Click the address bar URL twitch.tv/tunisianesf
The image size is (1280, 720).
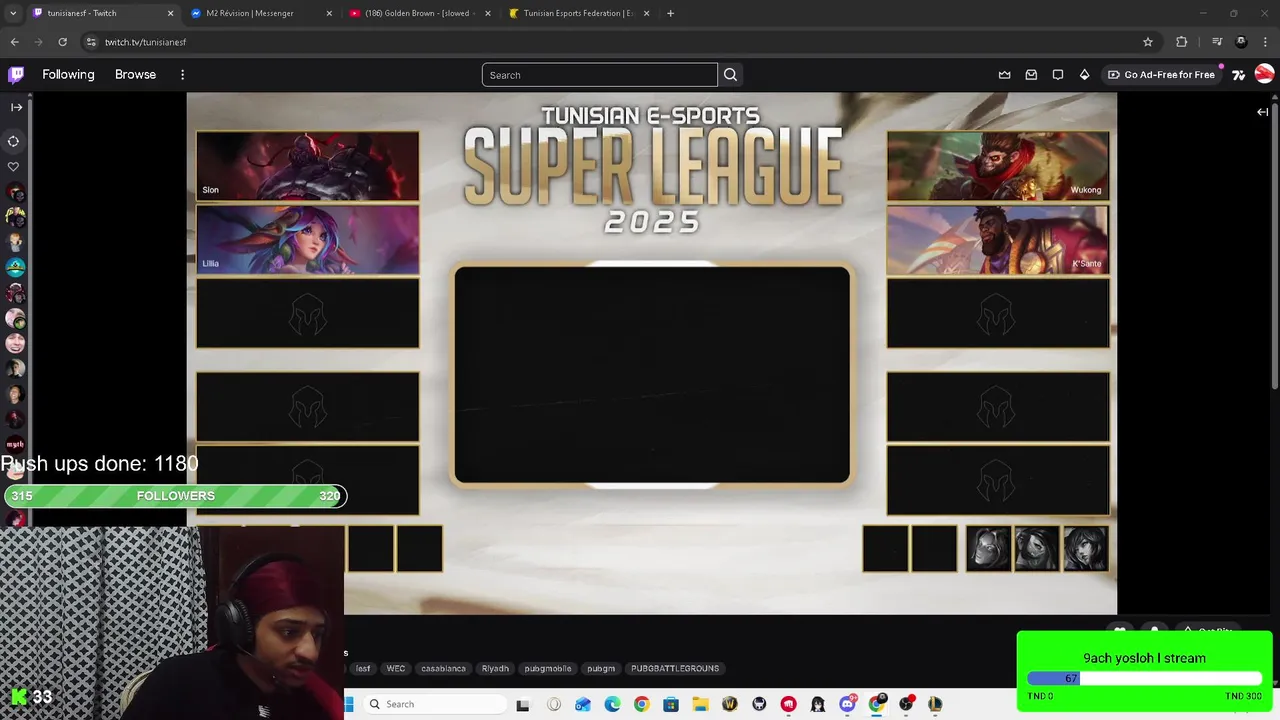pos(146,42)
